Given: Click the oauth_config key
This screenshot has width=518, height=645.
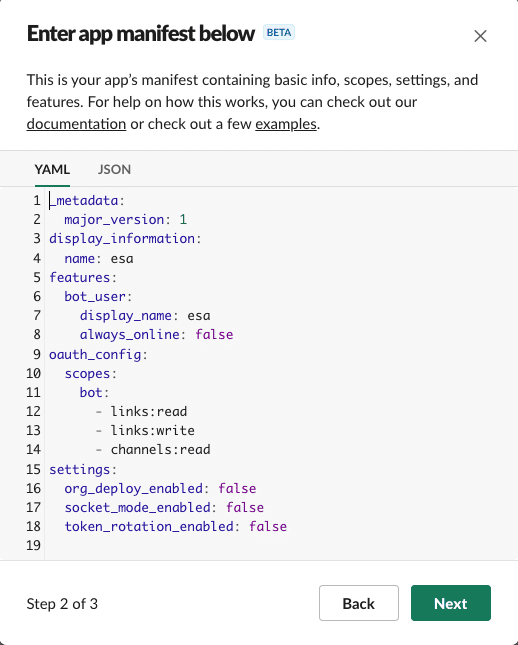Looking at the screenshot, I should [x=95, y=354].
